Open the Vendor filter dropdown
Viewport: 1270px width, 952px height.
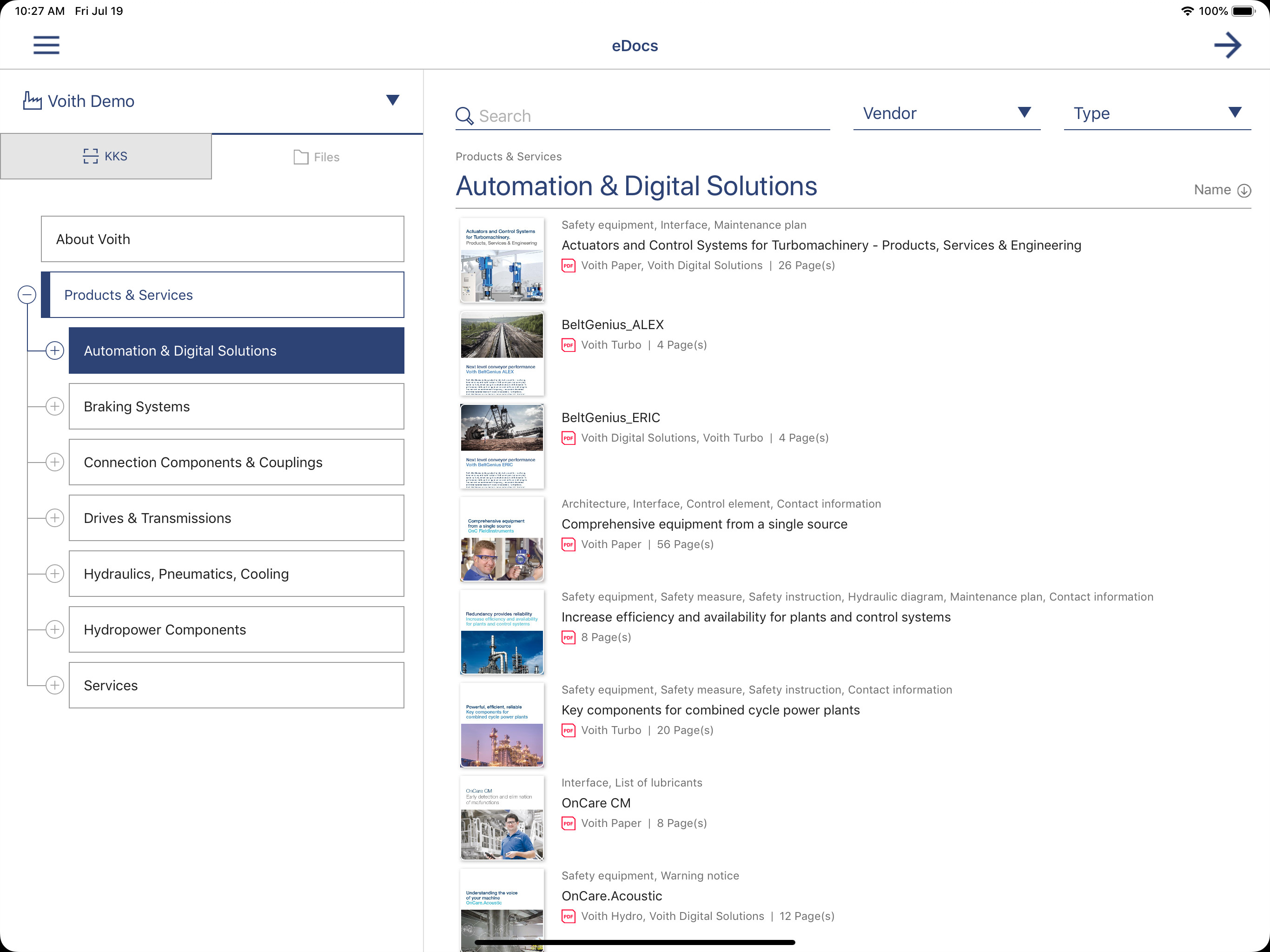pos(946,113)
